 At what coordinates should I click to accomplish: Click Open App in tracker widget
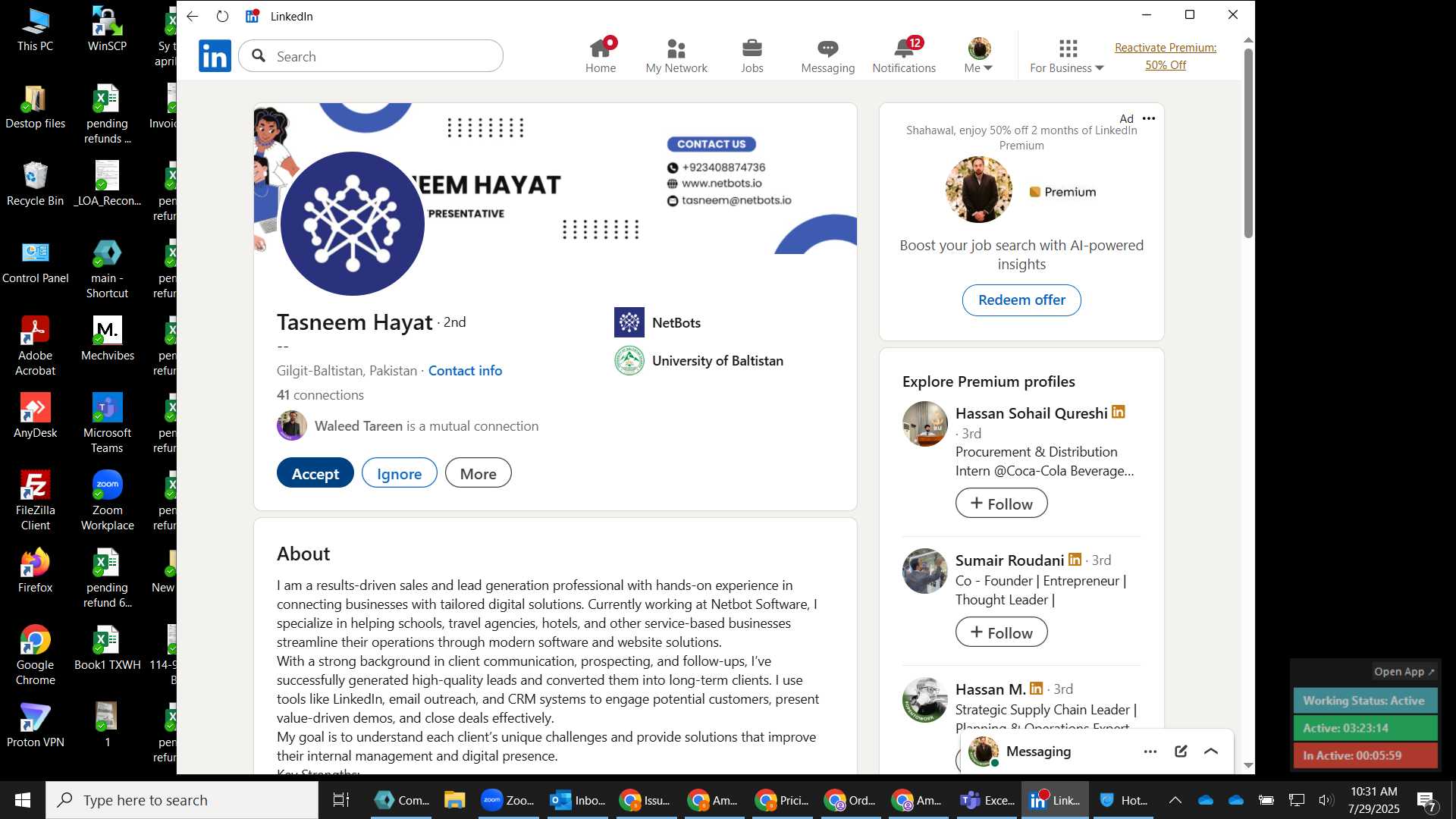pos(1404,672)
